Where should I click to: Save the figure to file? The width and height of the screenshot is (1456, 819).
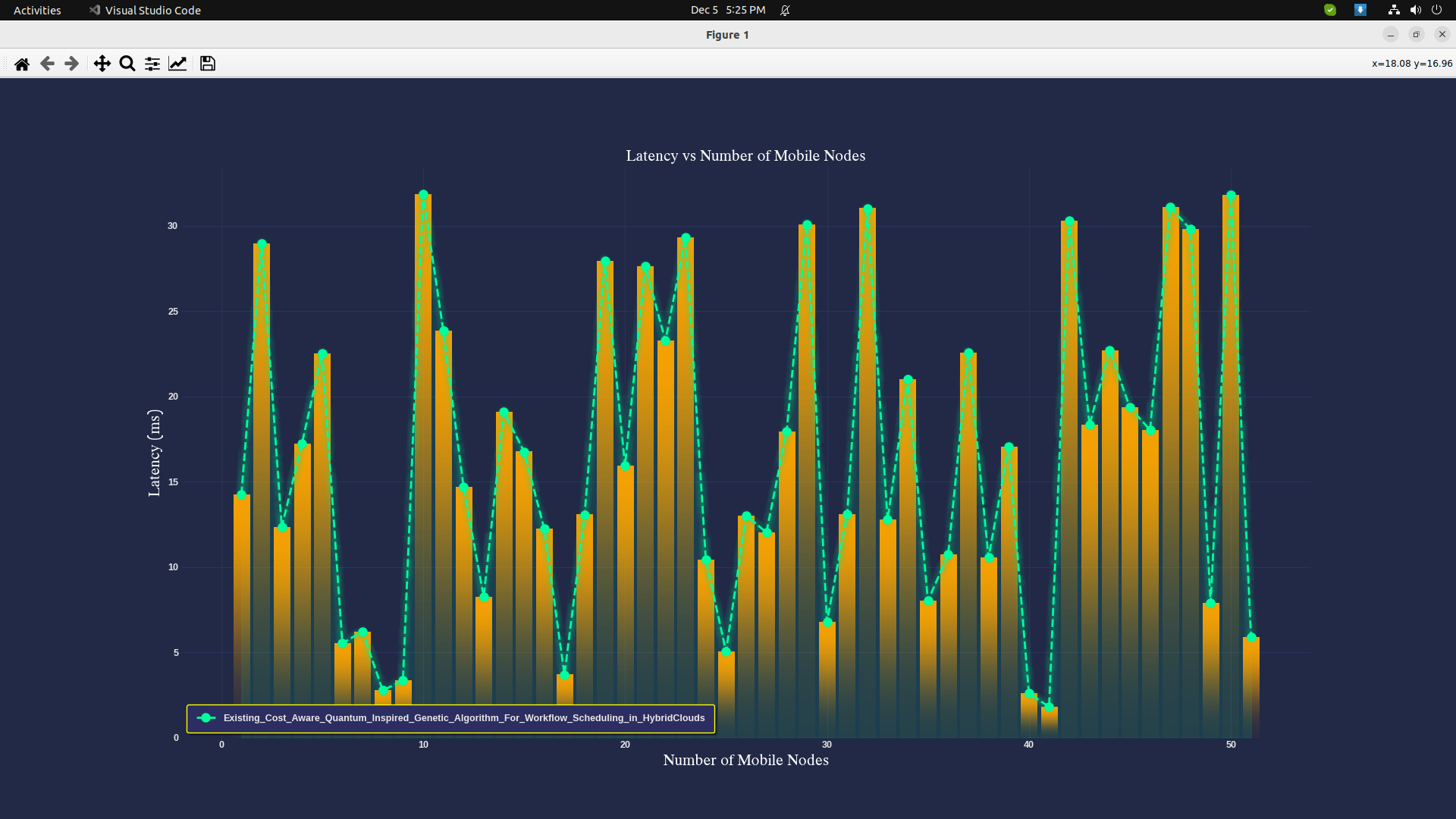[207, 64]
